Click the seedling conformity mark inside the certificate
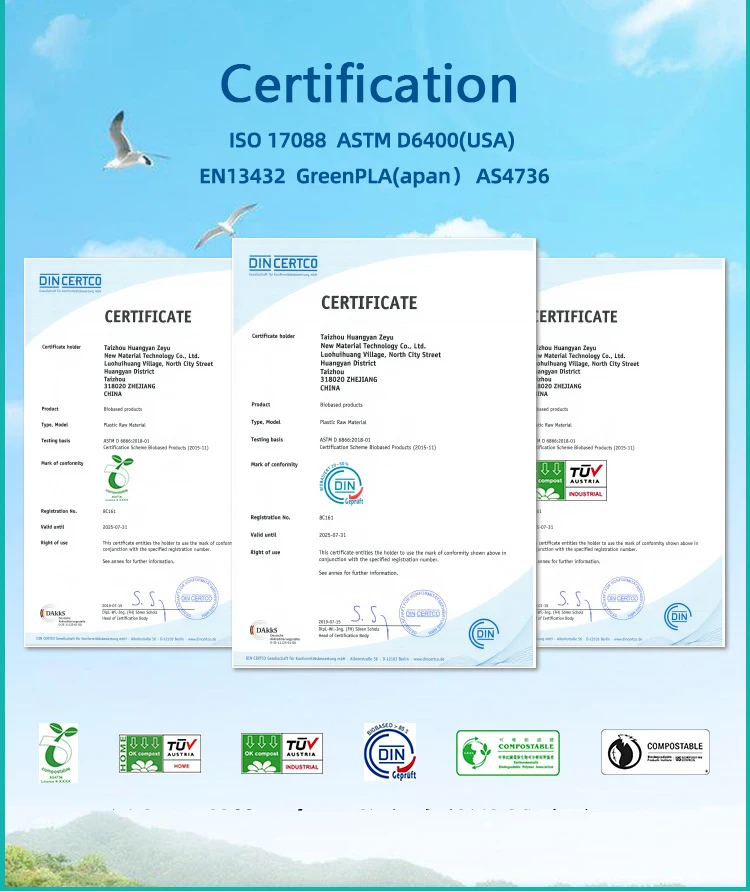The image size is (750, 892). 118,478
